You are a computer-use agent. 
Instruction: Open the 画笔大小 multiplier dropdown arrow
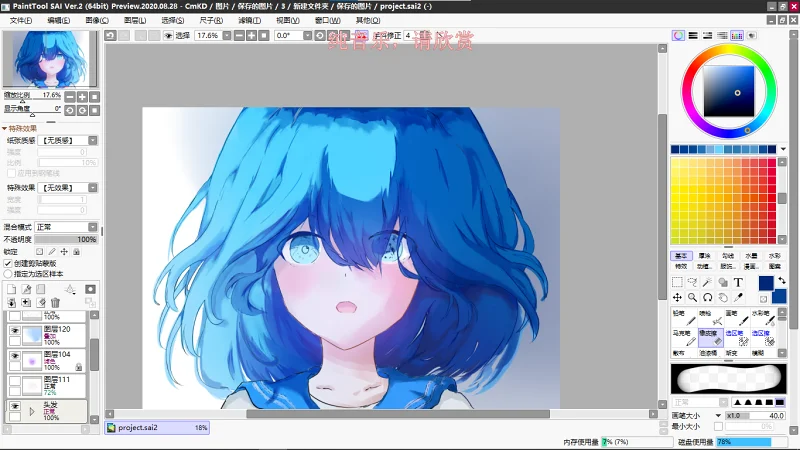coord(718,415)
